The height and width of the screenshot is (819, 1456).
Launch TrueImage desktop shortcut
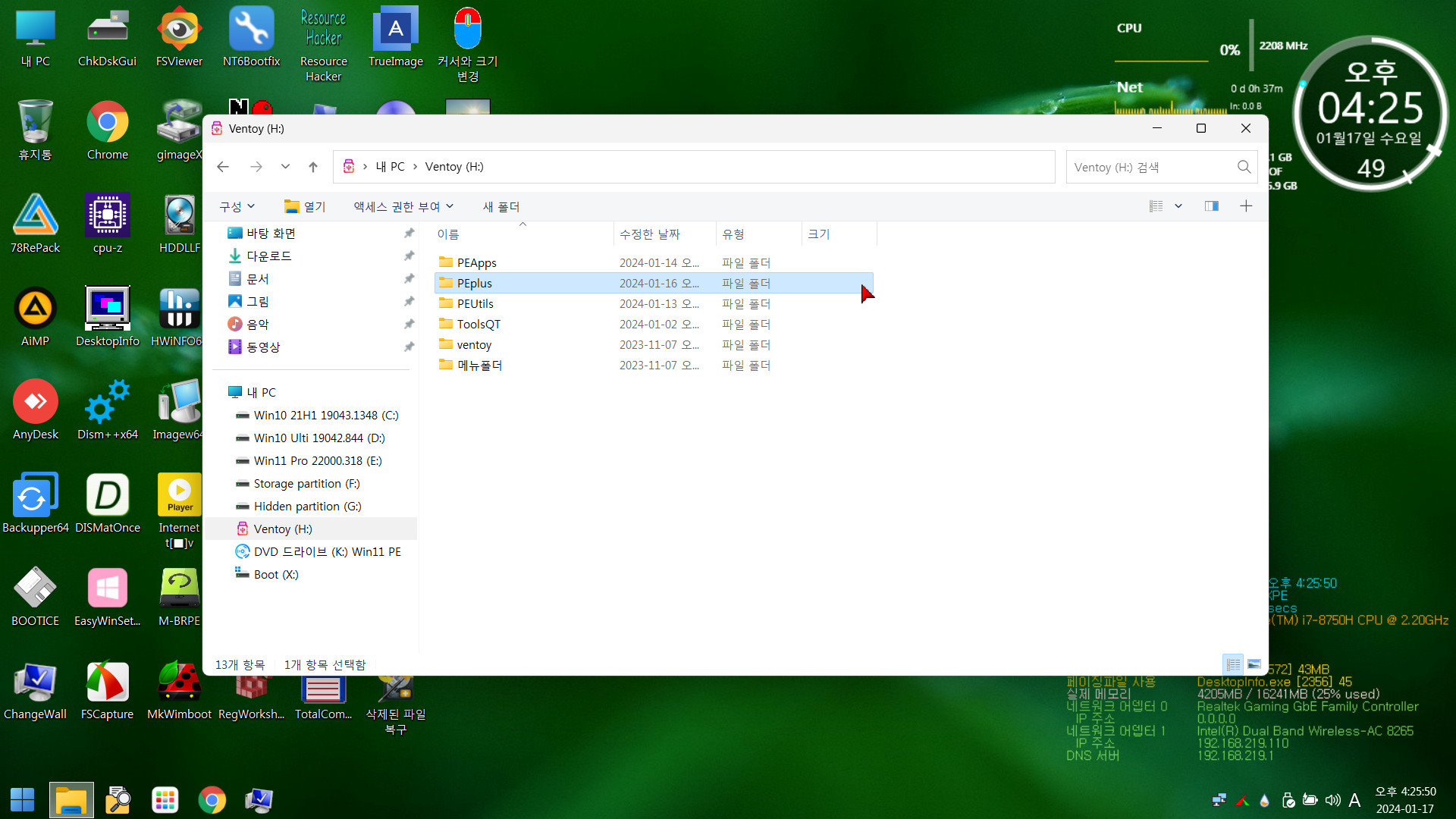395,38
